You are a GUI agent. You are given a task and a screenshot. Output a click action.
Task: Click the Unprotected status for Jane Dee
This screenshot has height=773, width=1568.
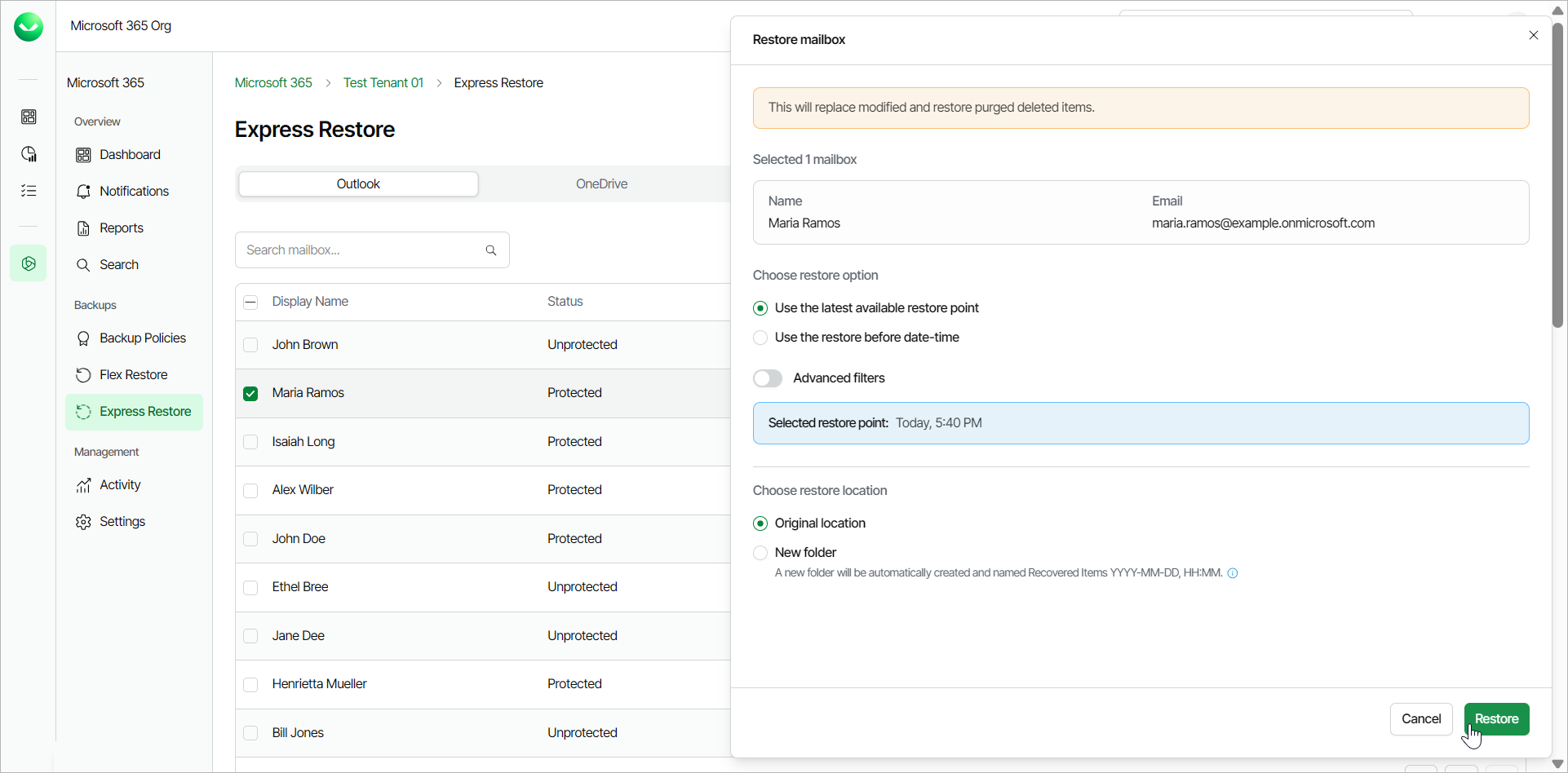click(582, 635)
